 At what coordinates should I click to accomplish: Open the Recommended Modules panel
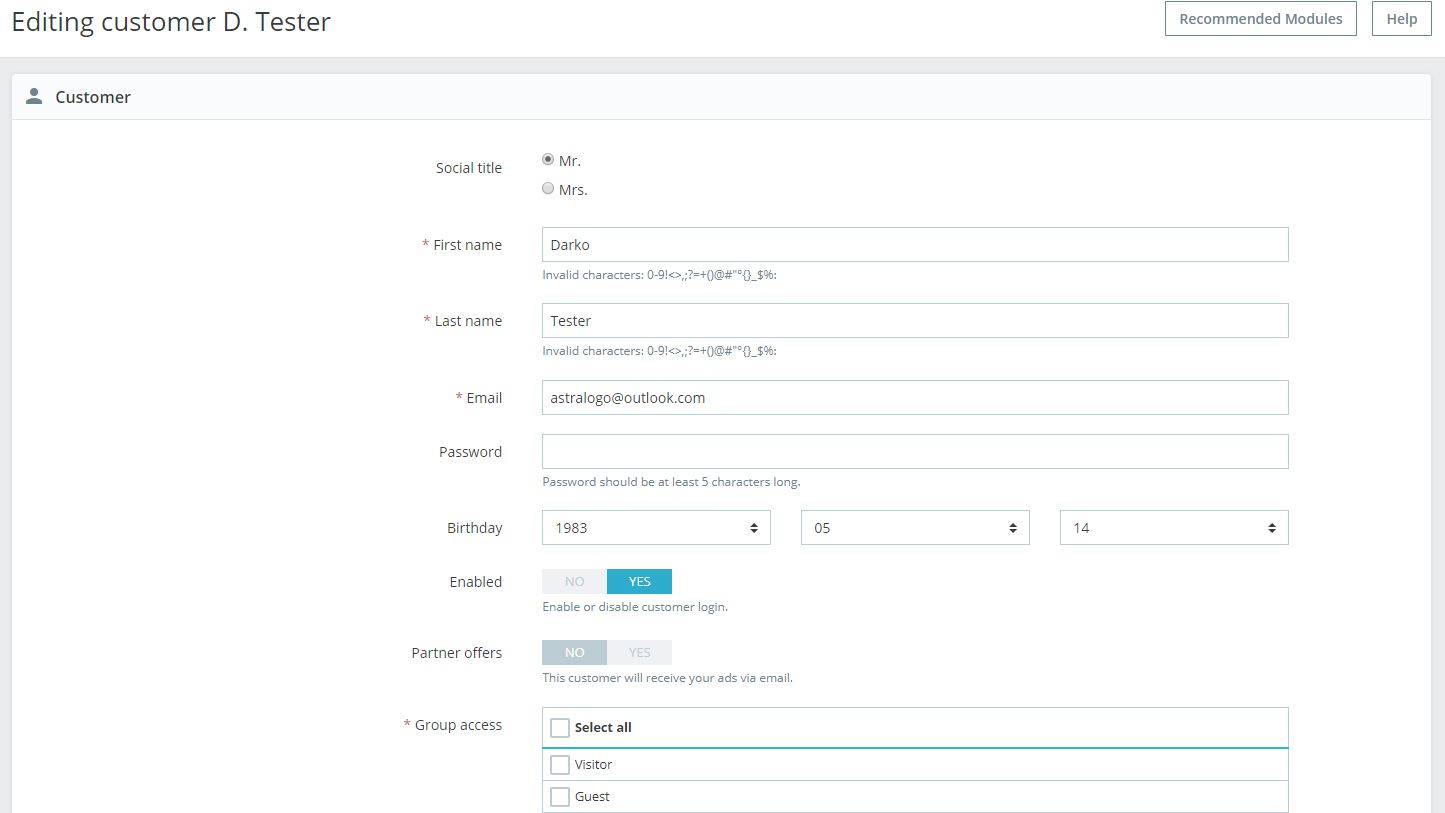1260,18
